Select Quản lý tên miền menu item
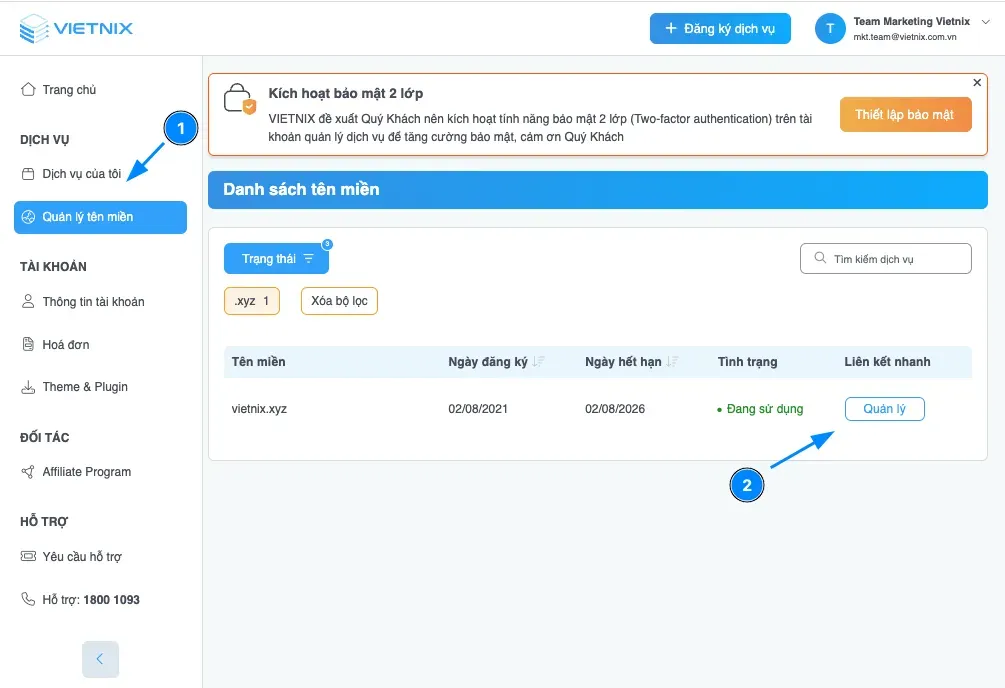 point(100,217)
